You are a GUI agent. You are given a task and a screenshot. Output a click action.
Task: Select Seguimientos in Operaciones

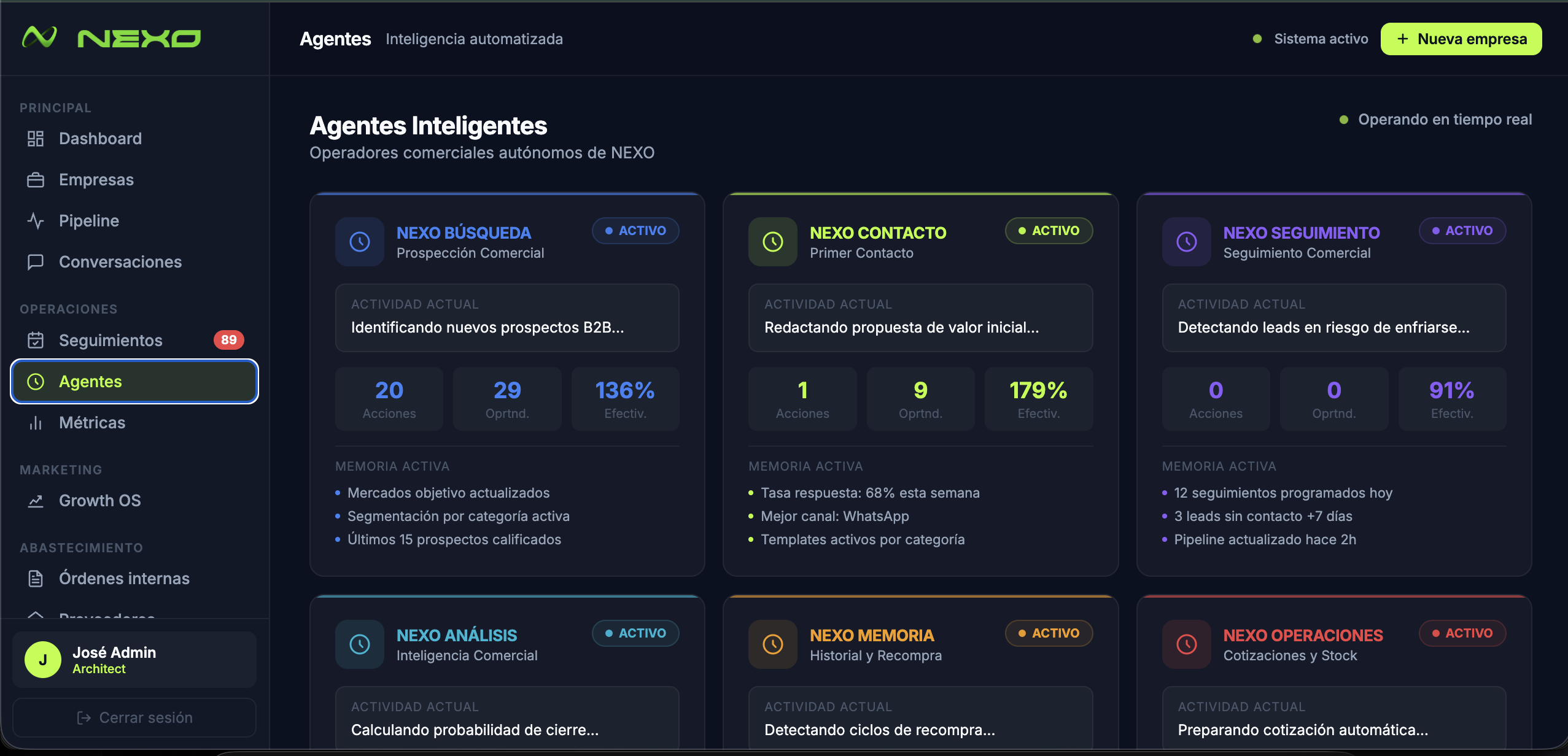[x=134, y=340]
